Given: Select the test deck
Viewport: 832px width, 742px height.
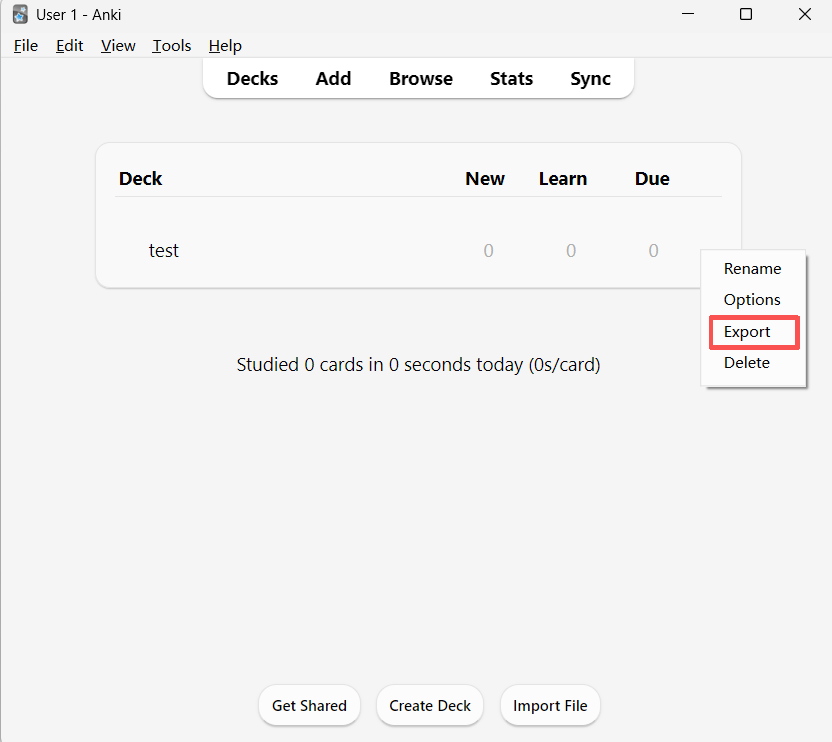Looking at the screenshot, I should tap(163, 251).
